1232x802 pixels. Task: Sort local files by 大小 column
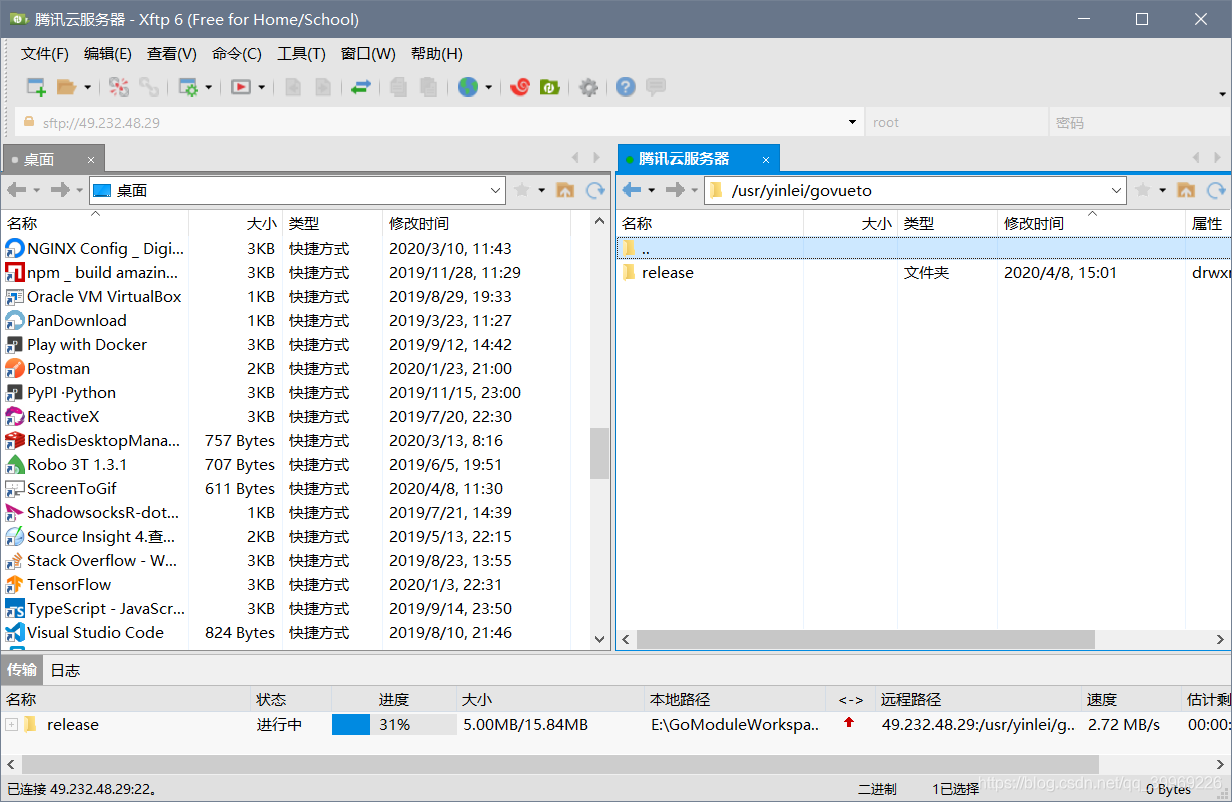(x=236, y=224)
